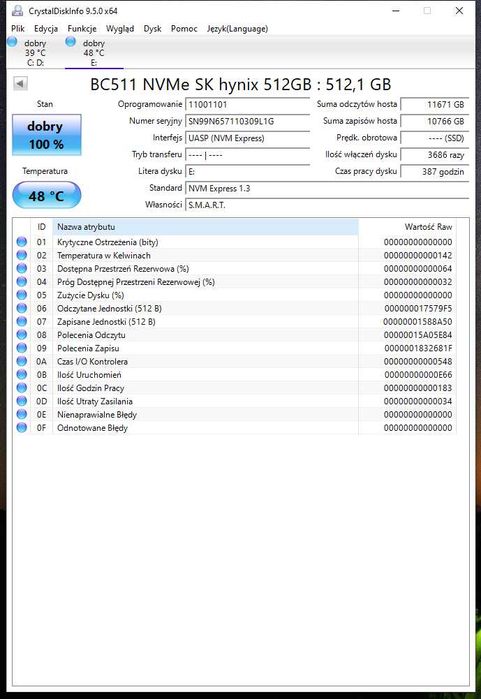
Task: Click the Standard field NVM Express 1.3
Action: [327, 188]
